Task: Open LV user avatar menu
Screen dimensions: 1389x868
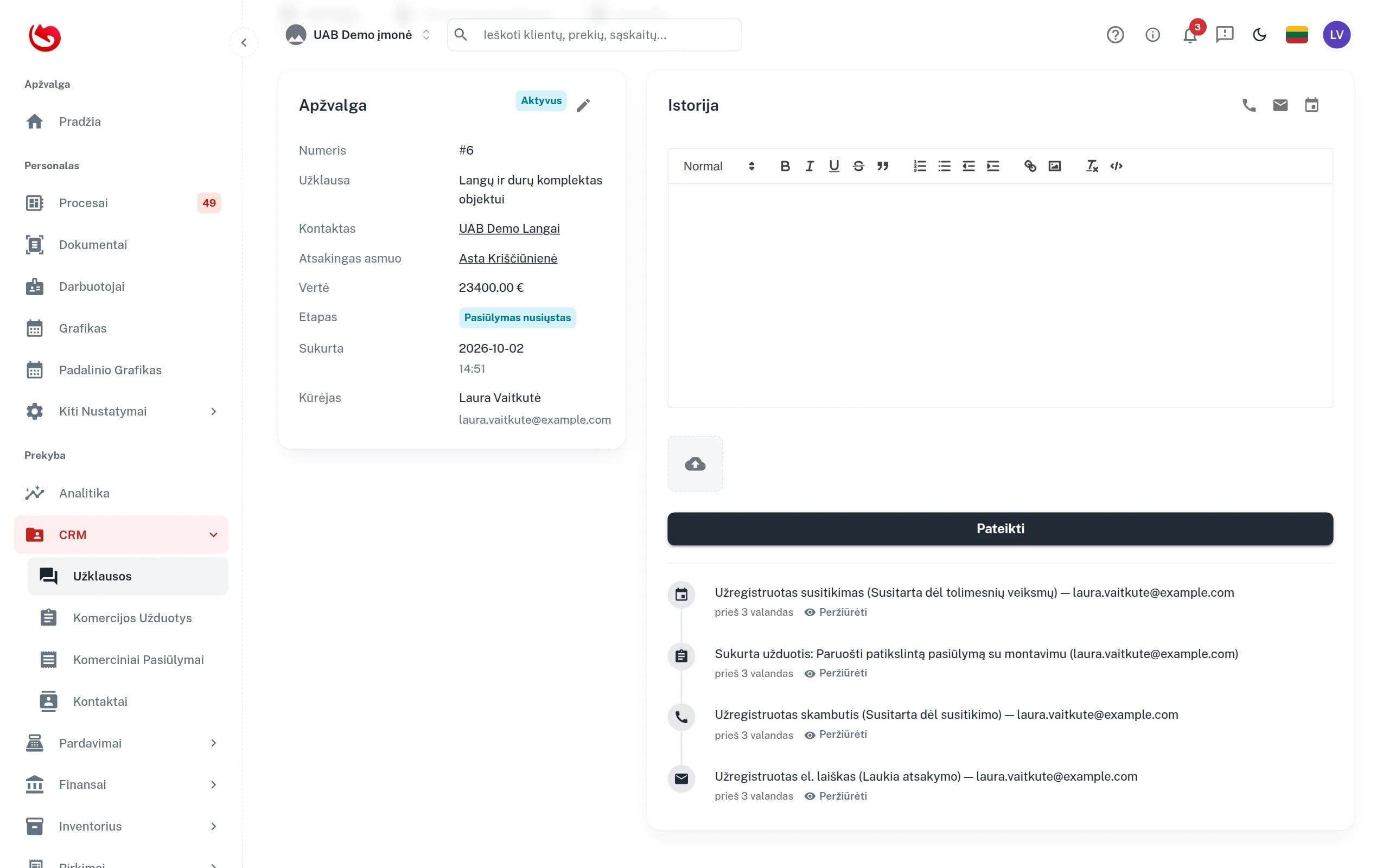Action: tap(1336, 35)
